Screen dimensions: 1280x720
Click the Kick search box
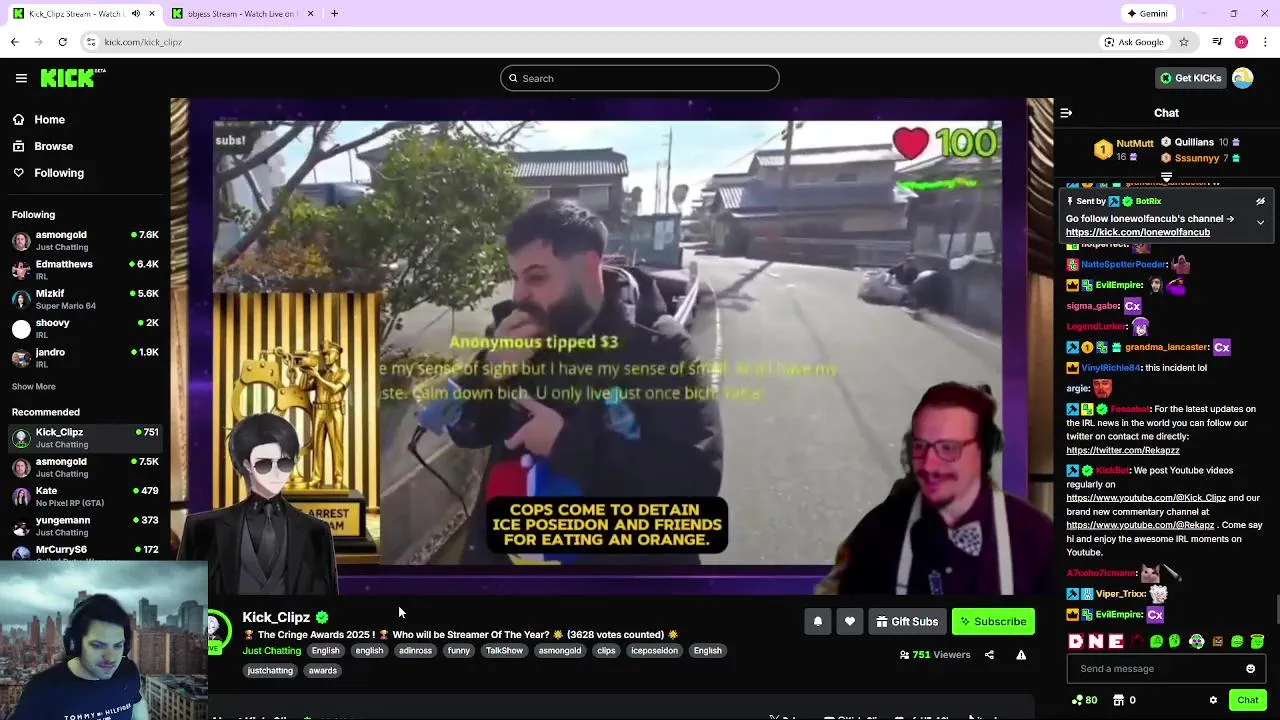pos(640,78)
